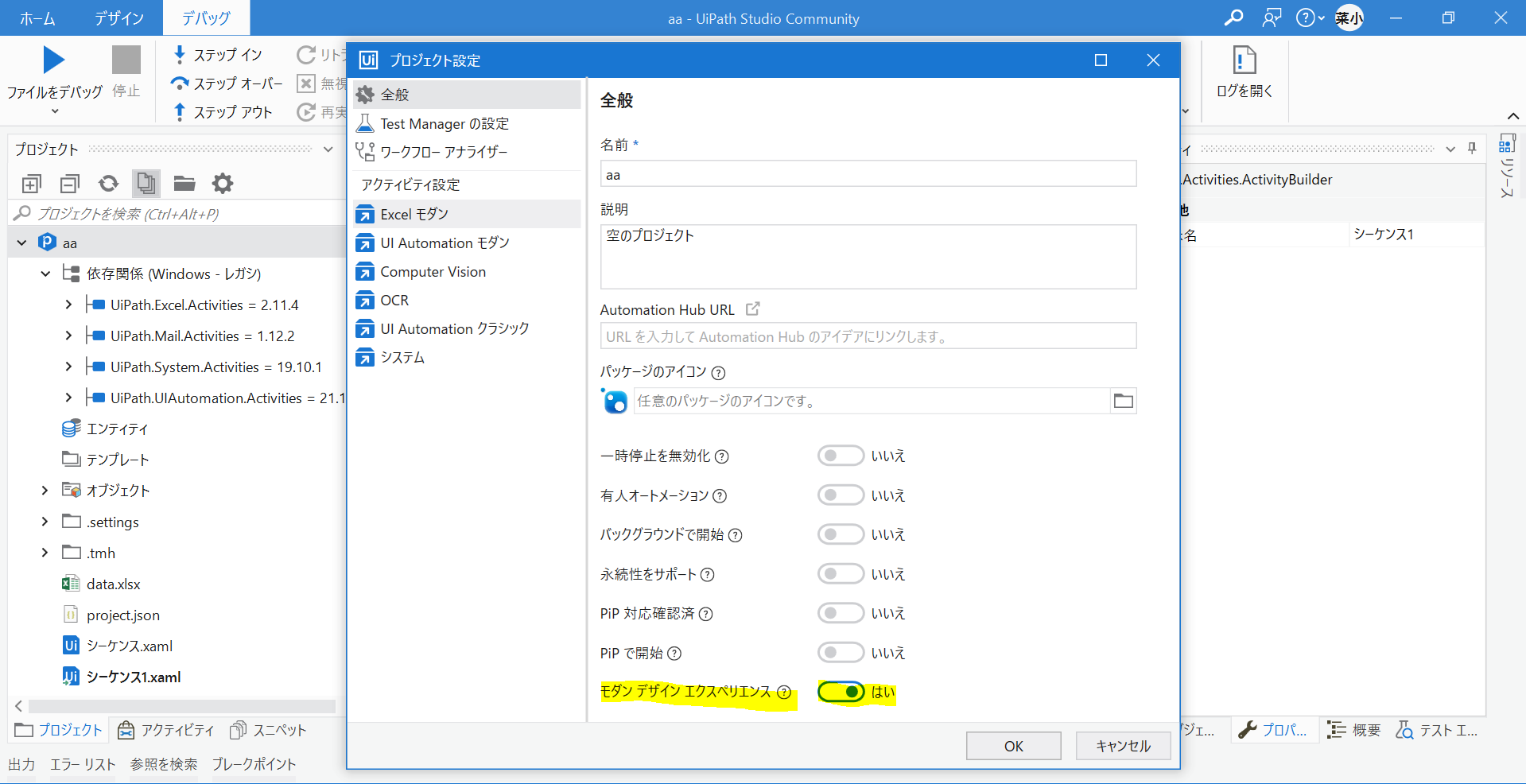The height and width of the screenshot is (784, 1526).
Task: Browse for package icon folder button
Action: pos(1123,401)
